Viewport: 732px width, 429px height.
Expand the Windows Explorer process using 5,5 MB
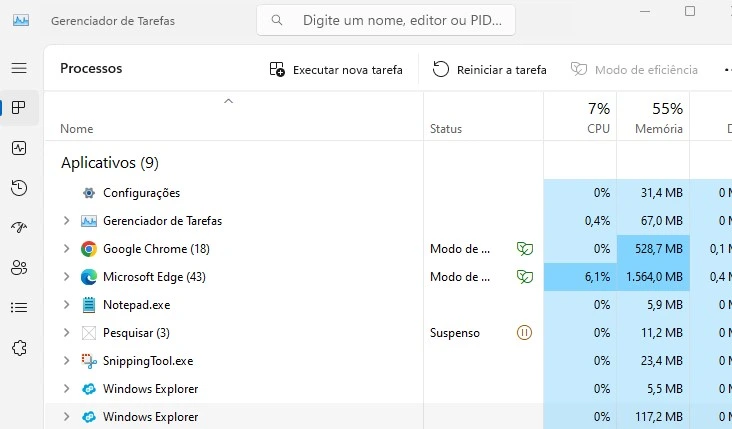click(66, 389)
